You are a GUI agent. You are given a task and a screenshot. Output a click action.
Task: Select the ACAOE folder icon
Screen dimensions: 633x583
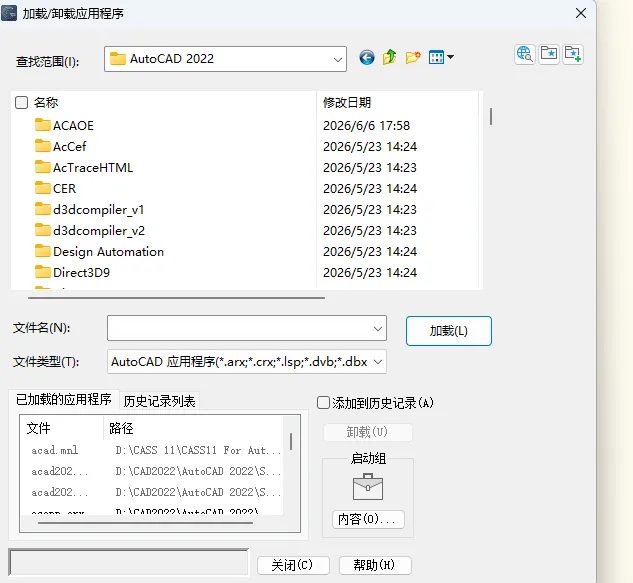click(x=42, y=125)
